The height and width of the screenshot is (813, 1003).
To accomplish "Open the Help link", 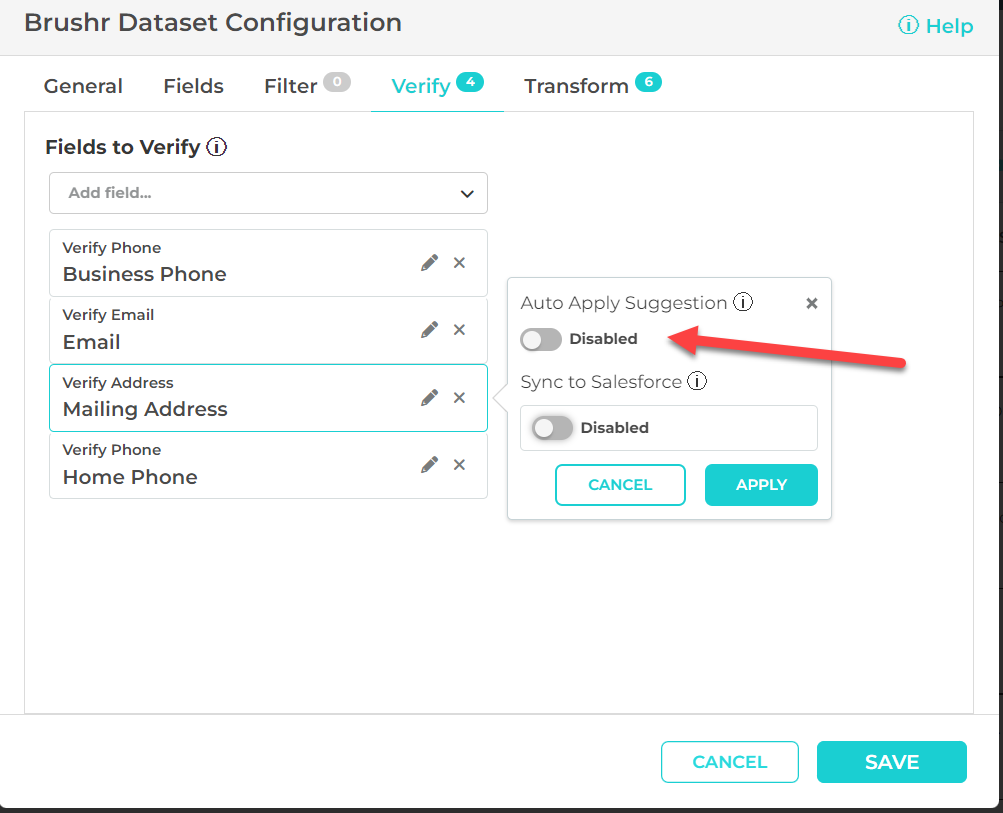I will pyautogui.click(x=936, y=26).
